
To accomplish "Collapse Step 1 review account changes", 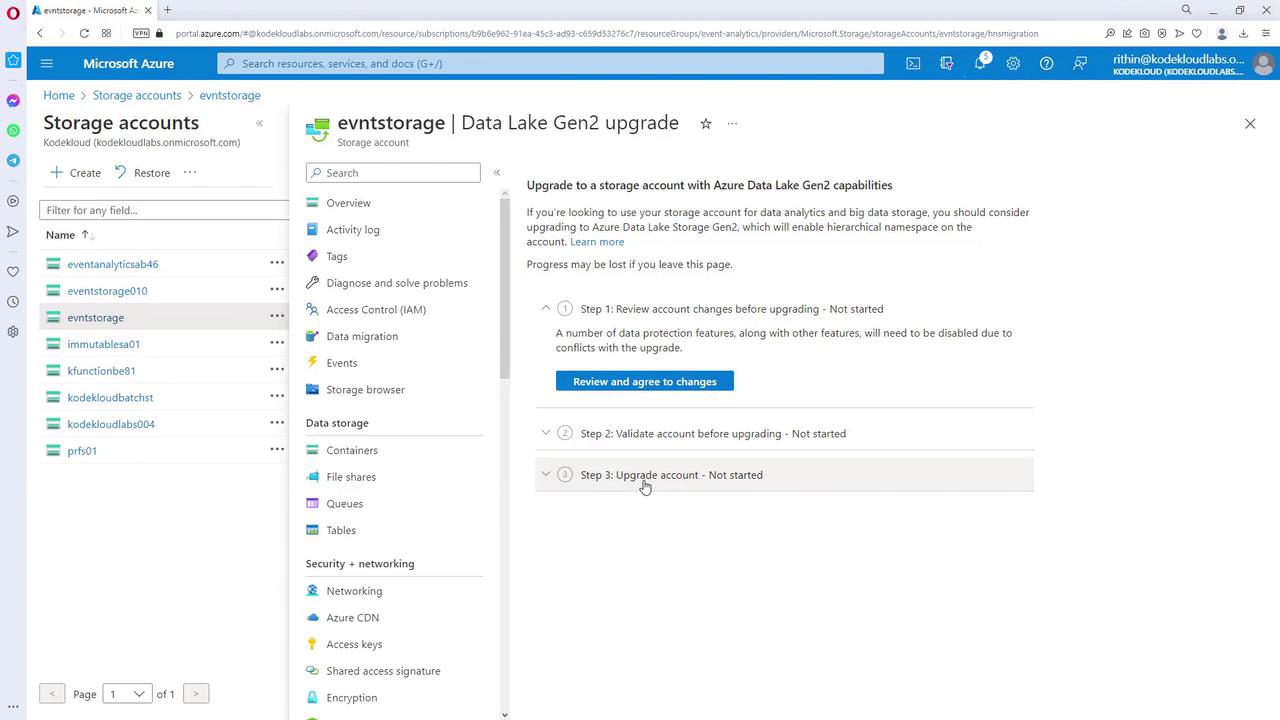I will point(546,309).
